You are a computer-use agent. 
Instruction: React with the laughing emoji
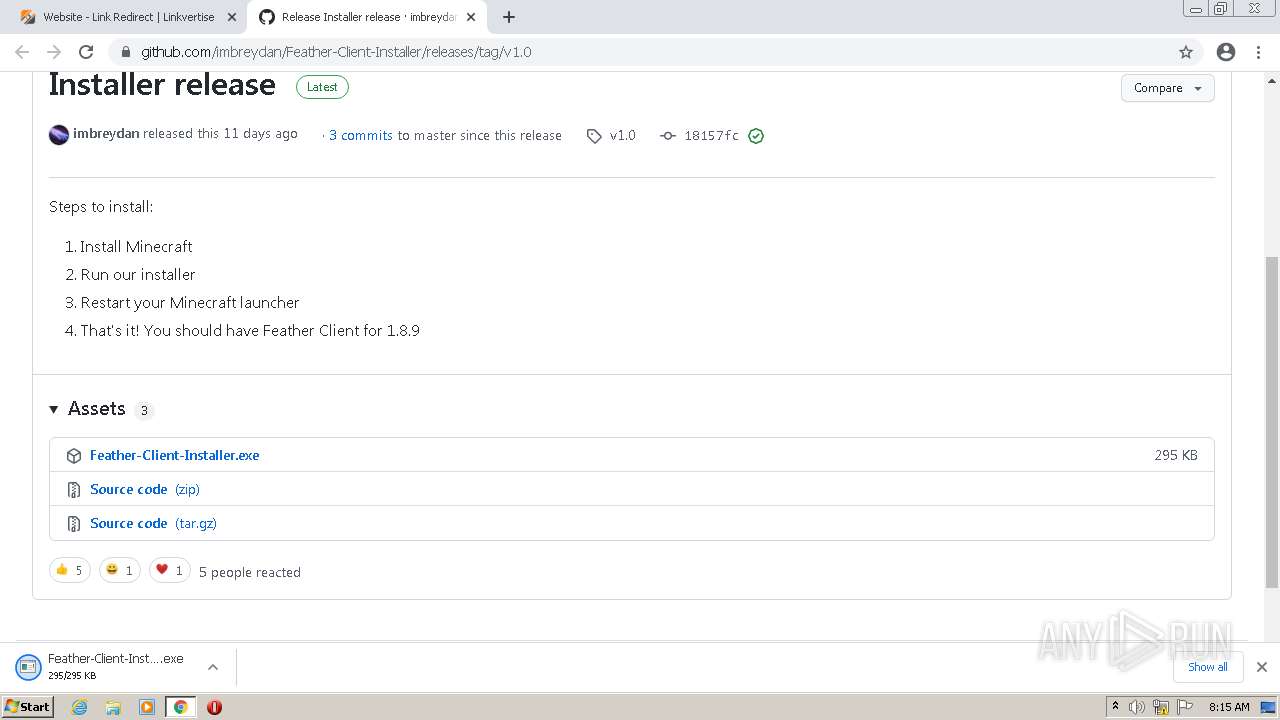[119, 570]
